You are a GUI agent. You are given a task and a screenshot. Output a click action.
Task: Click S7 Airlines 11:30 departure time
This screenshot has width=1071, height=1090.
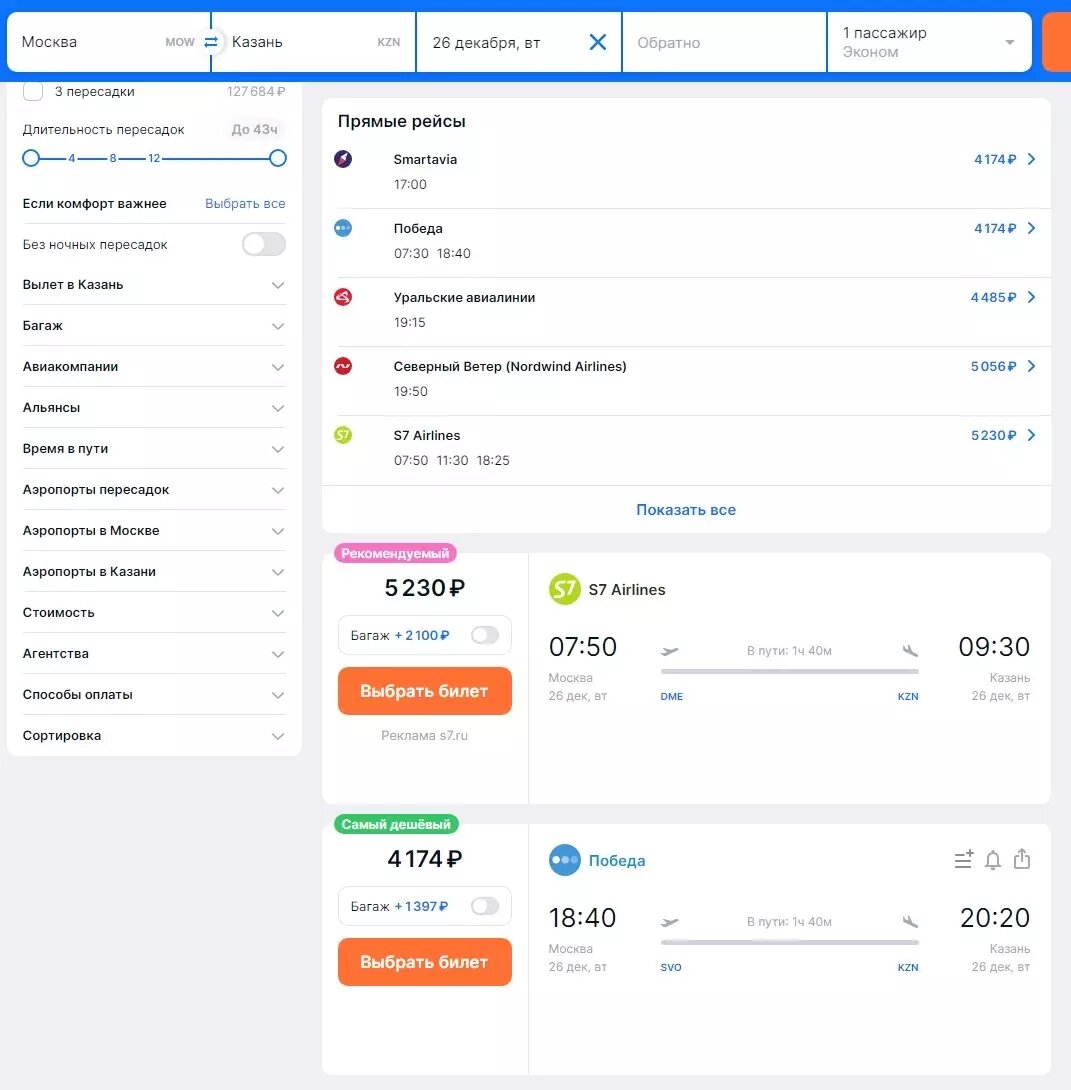tap(452, 460)
